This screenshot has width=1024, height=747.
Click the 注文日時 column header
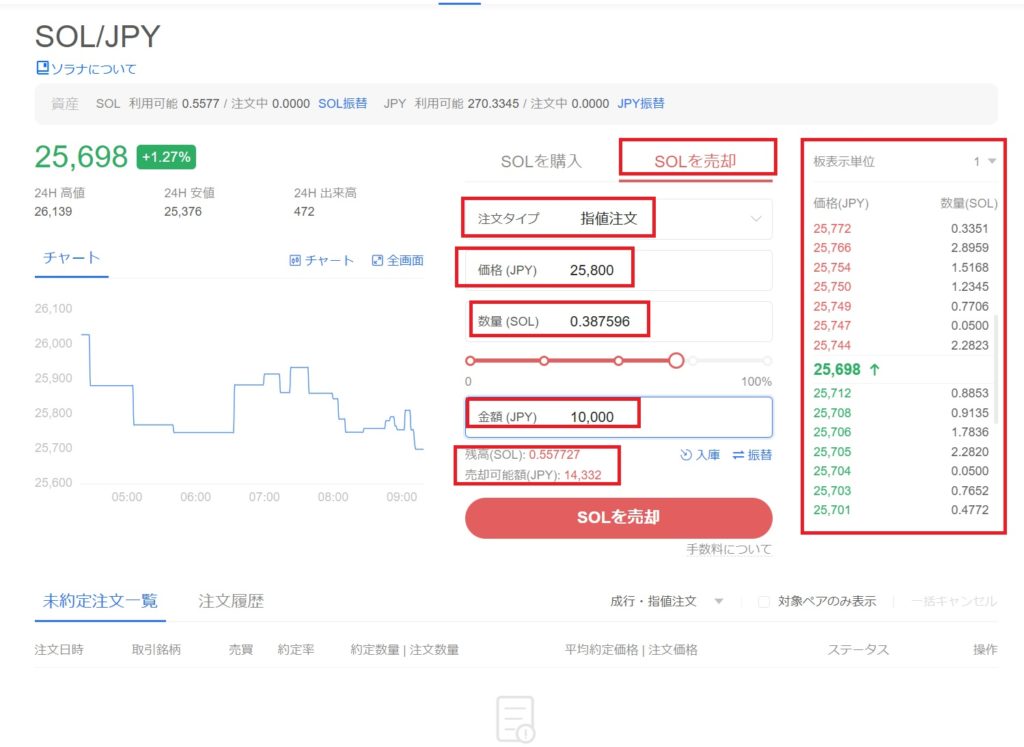(x=59, y=650)
